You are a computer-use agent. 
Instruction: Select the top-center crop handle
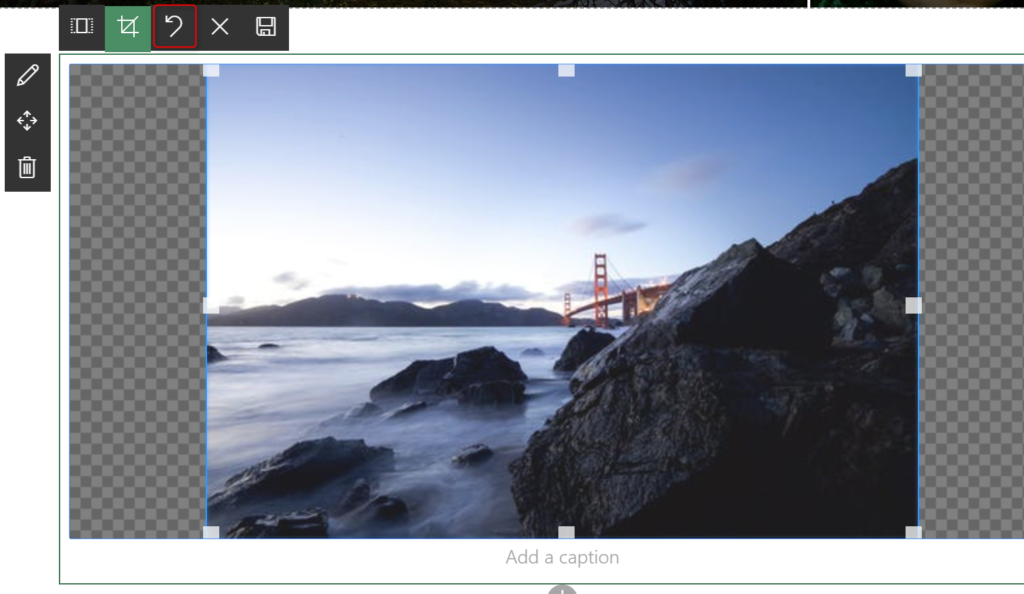point(566,70)
